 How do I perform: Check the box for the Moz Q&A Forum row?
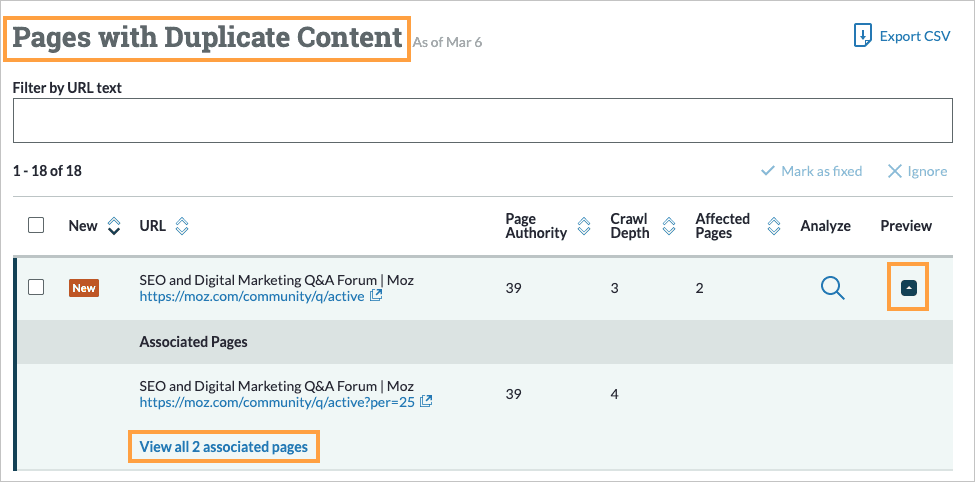[x=36, y=287]
